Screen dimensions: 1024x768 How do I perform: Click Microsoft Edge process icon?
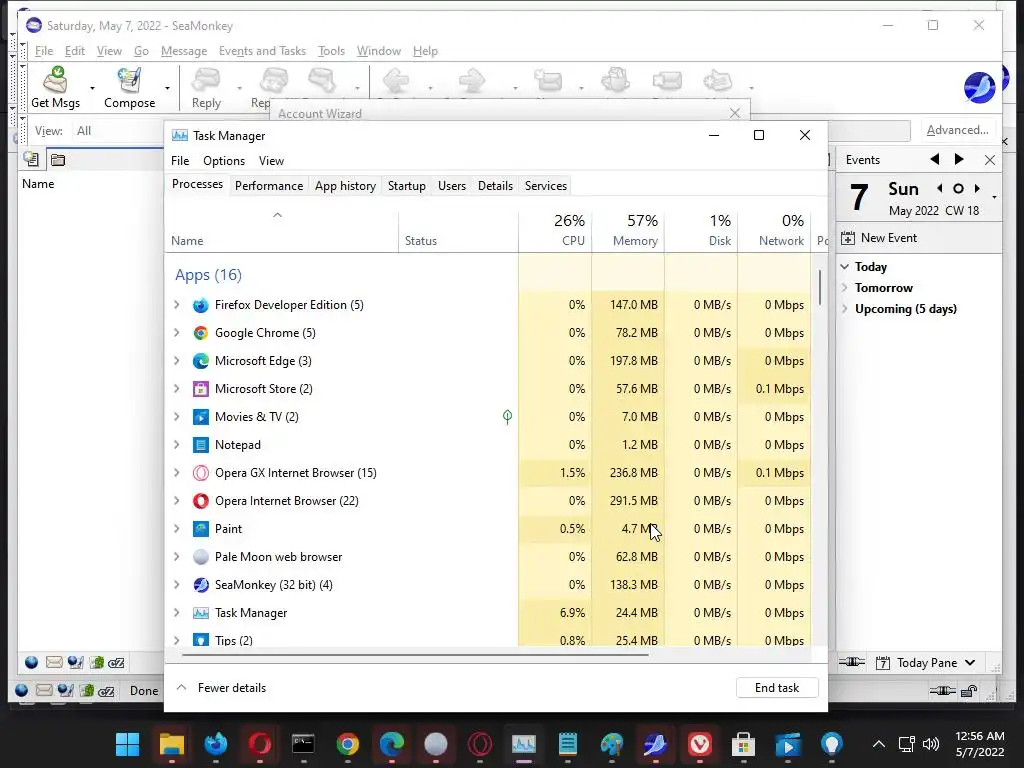tap(200, 361)
